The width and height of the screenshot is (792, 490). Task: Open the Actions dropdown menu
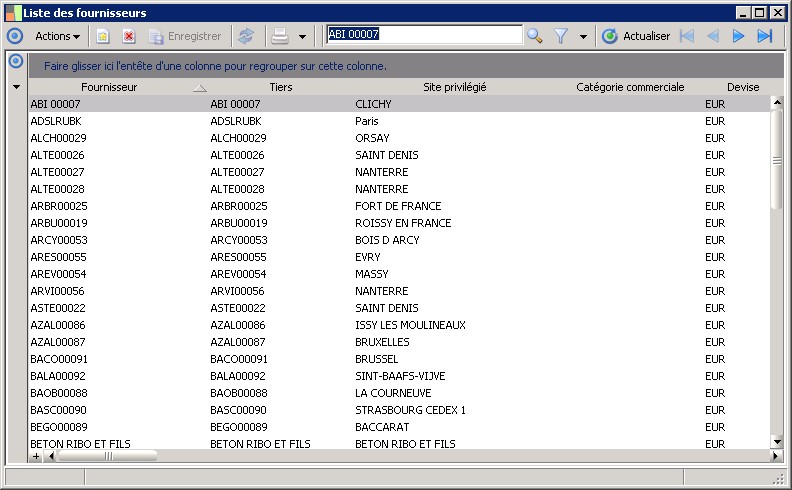tap(57, 36)
